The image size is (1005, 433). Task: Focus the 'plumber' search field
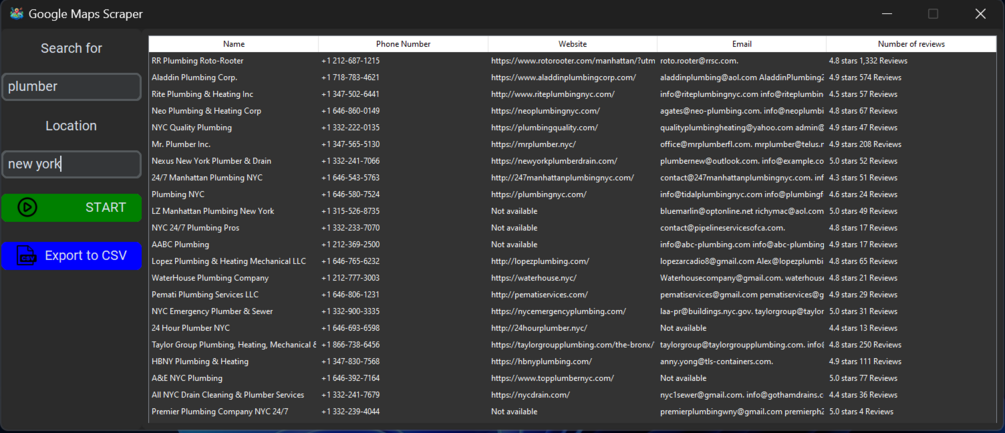click(x=71, y=86)
